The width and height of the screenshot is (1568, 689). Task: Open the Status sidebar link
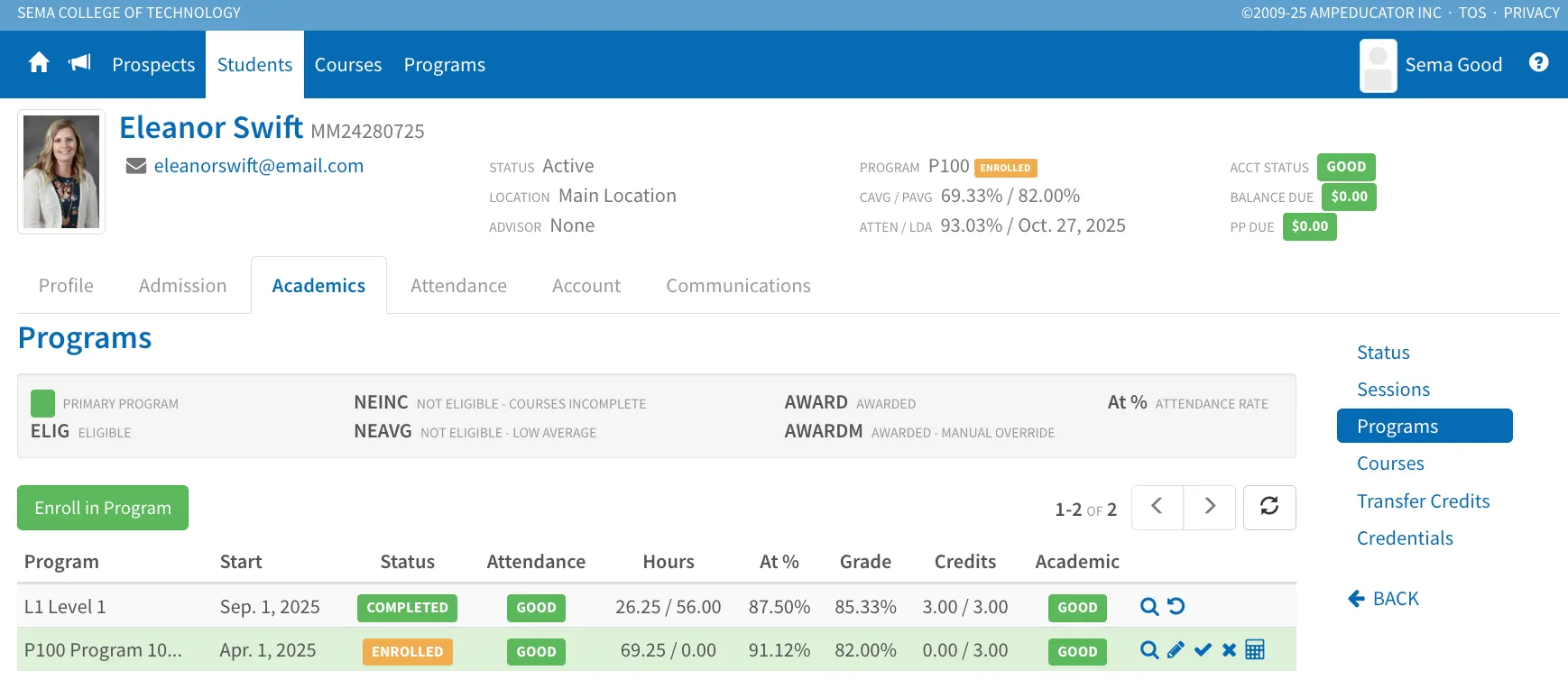click(x=1383, y=353)
